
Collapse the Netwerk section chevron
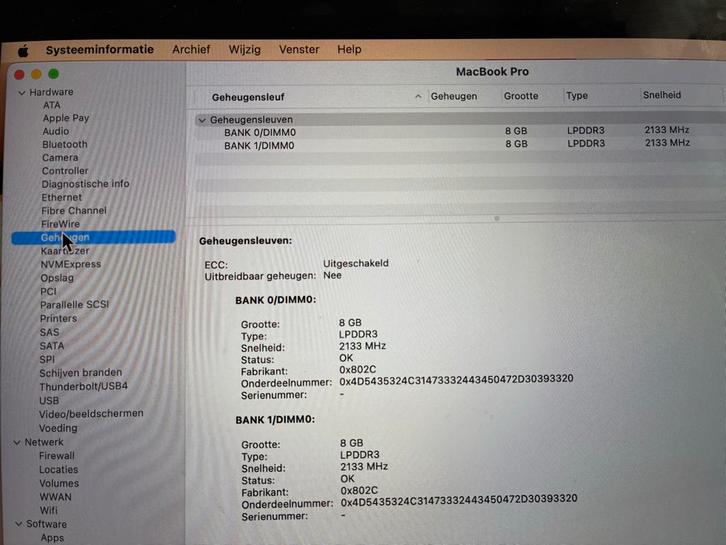pyautogui.click(x=17, y=443)
